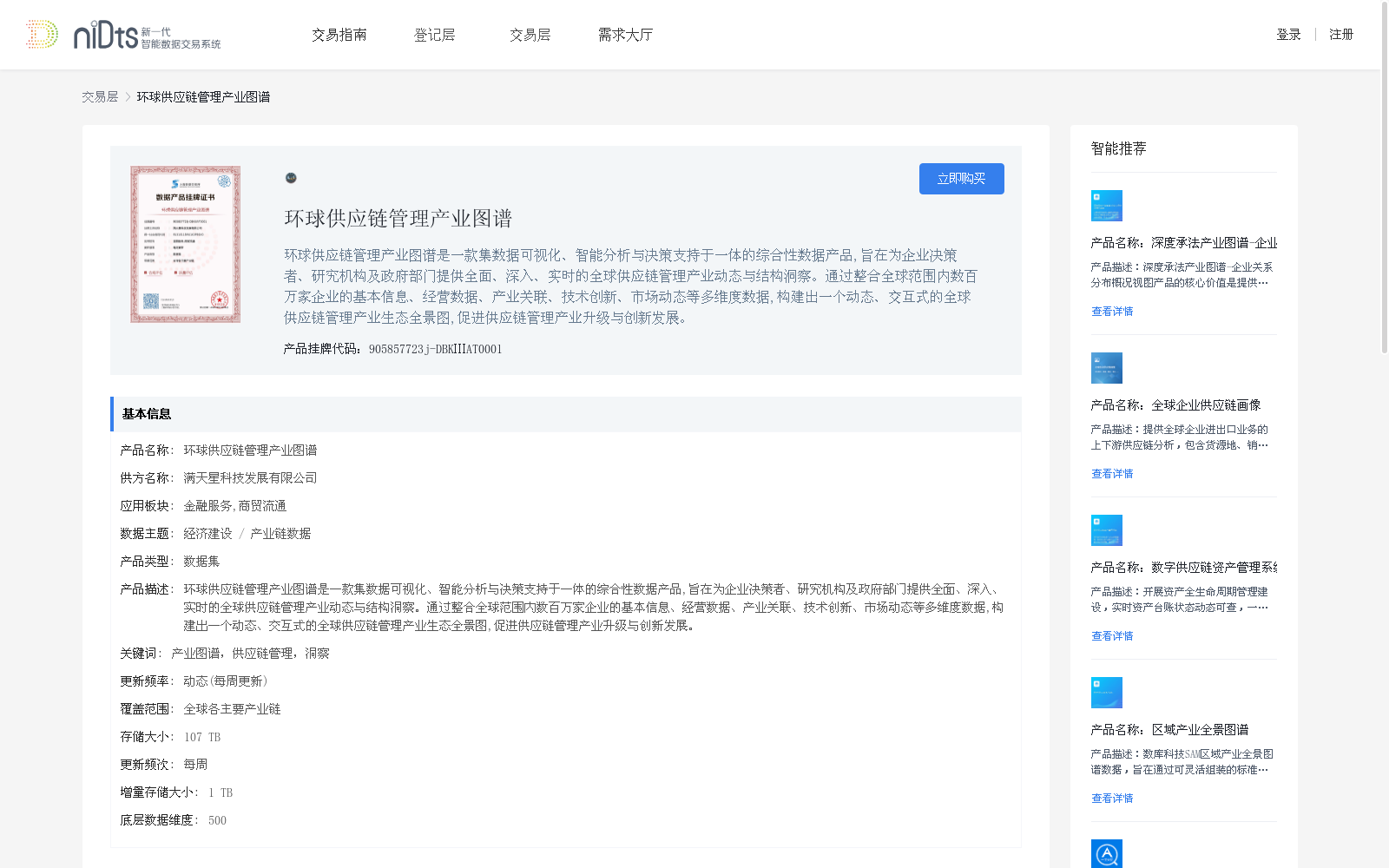The width and height of the screenshot is (1389, 868).
Task: Click the 数字供应链资产管理系统 recommendation icon
Action: click(x=1107, y=530)
